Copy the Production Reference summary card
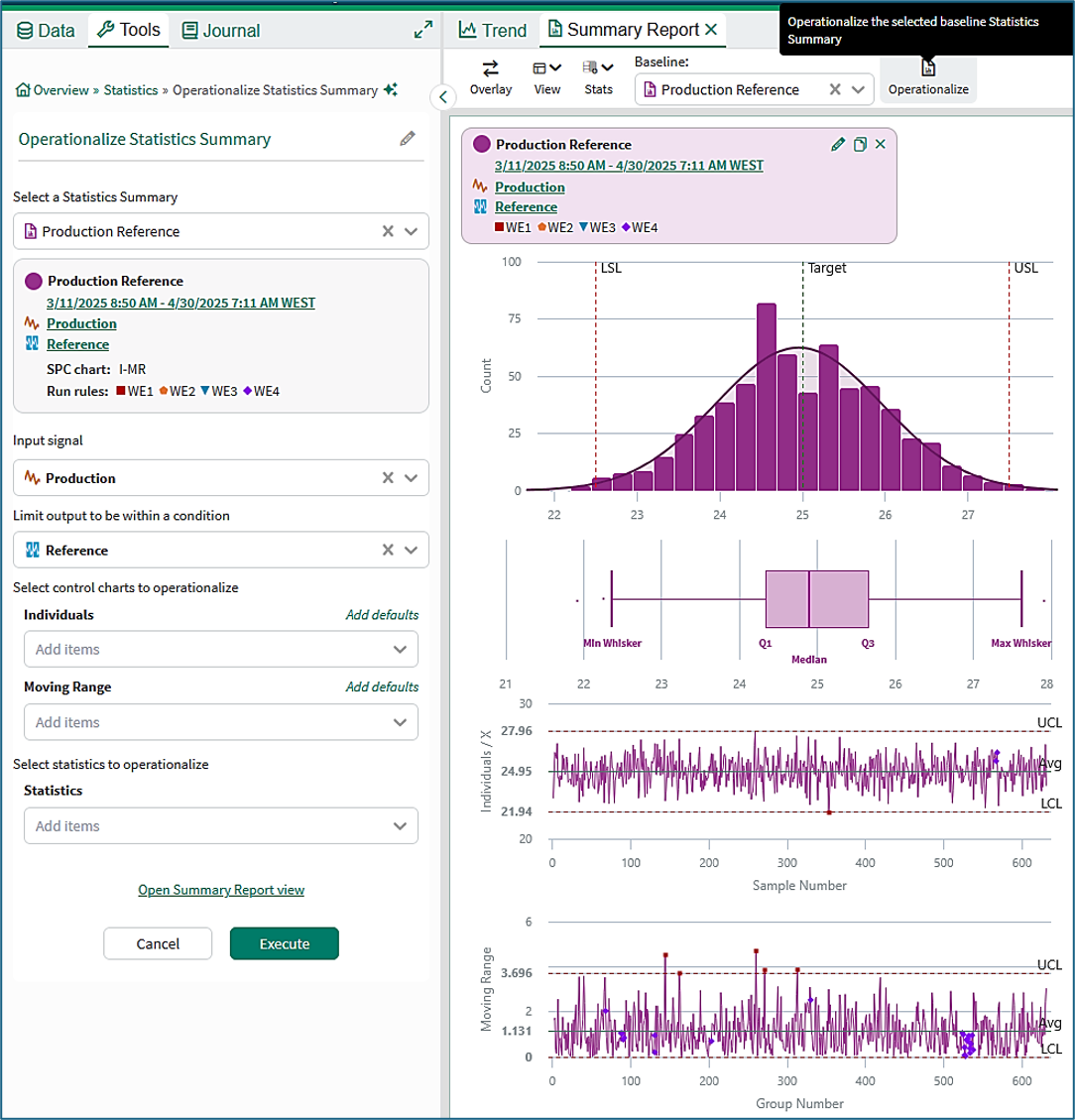 860,144
